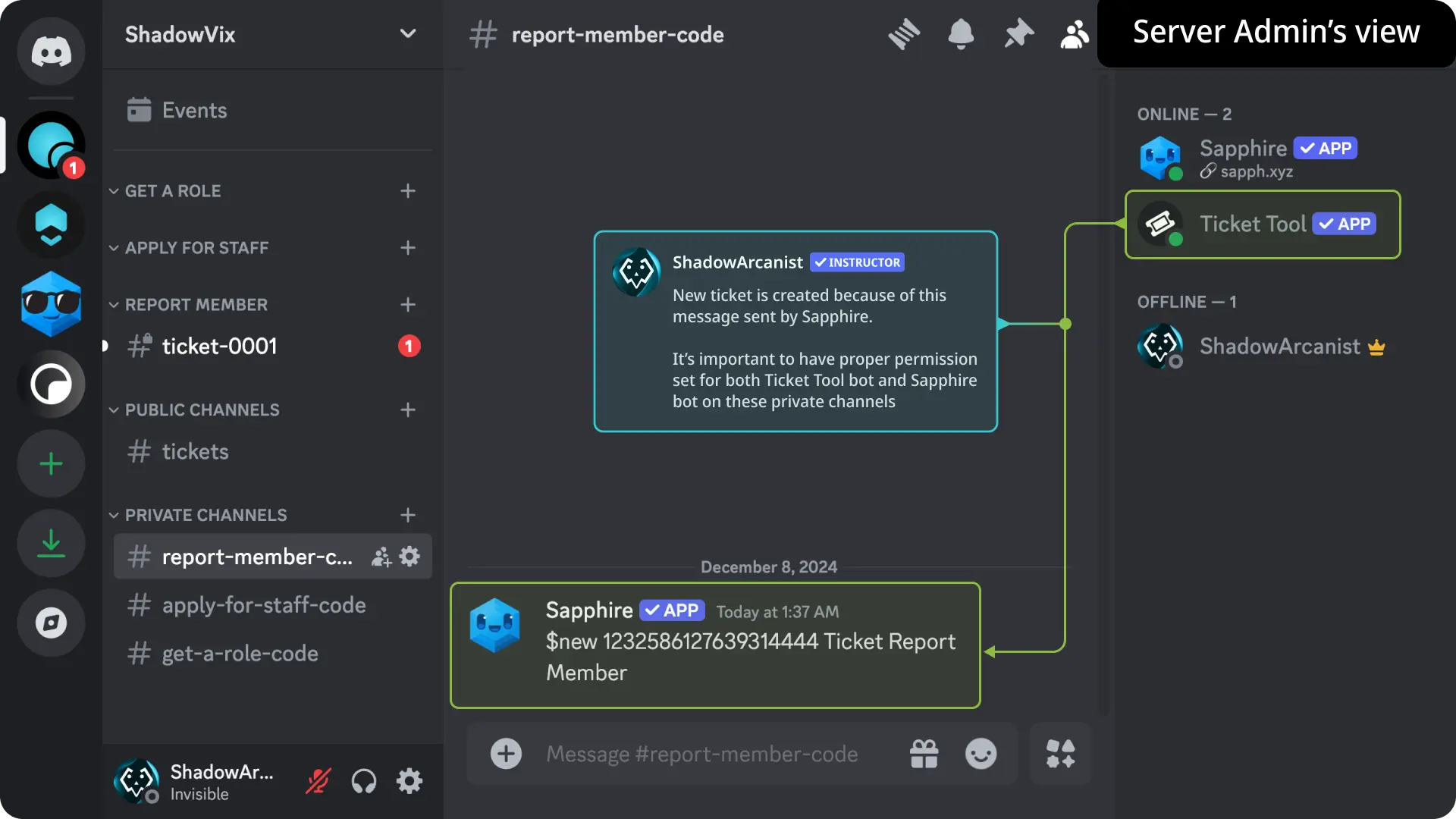Open the apply-for-staff-code channel
The image size is (1456, 819).
(272, 605)
